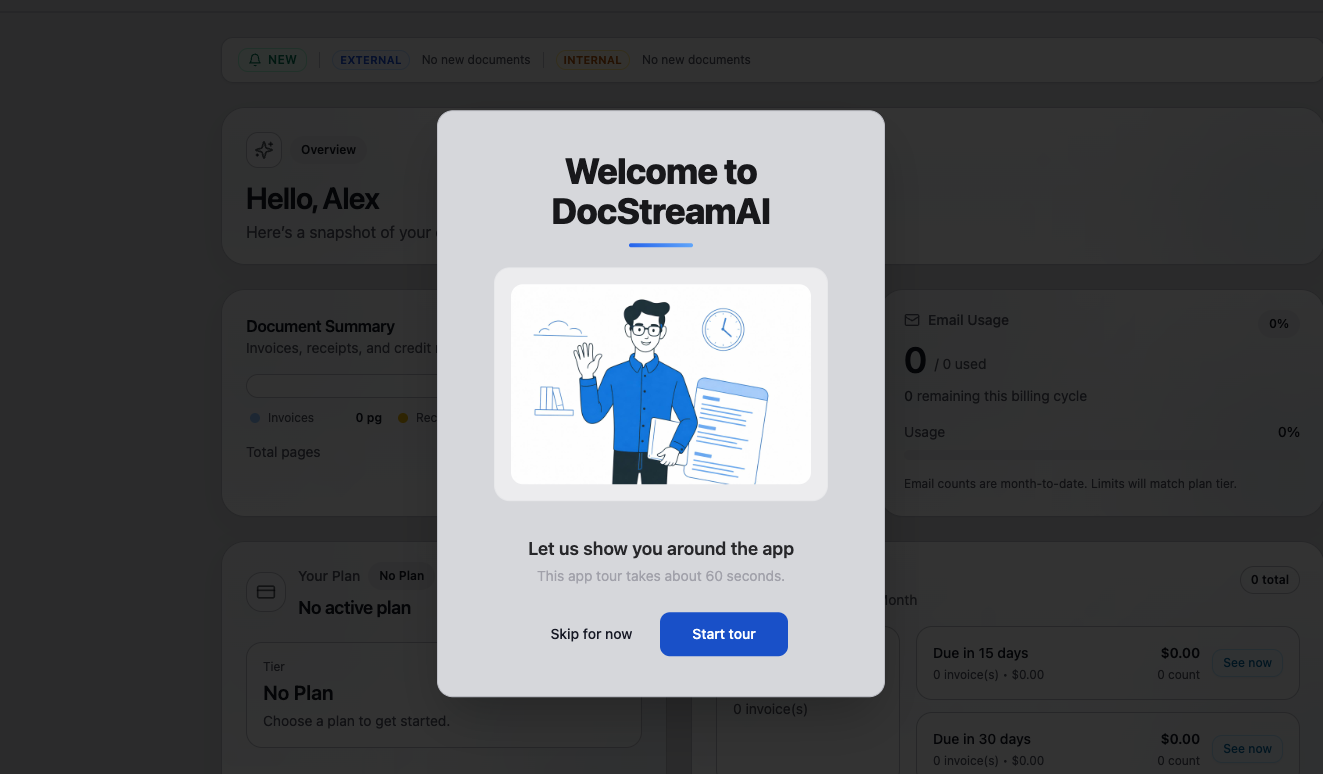Image resolution: width=1323 pixels, height=774 pixels.
Task: Click the Email Usage progress bar
Action: coord(1101,456)
